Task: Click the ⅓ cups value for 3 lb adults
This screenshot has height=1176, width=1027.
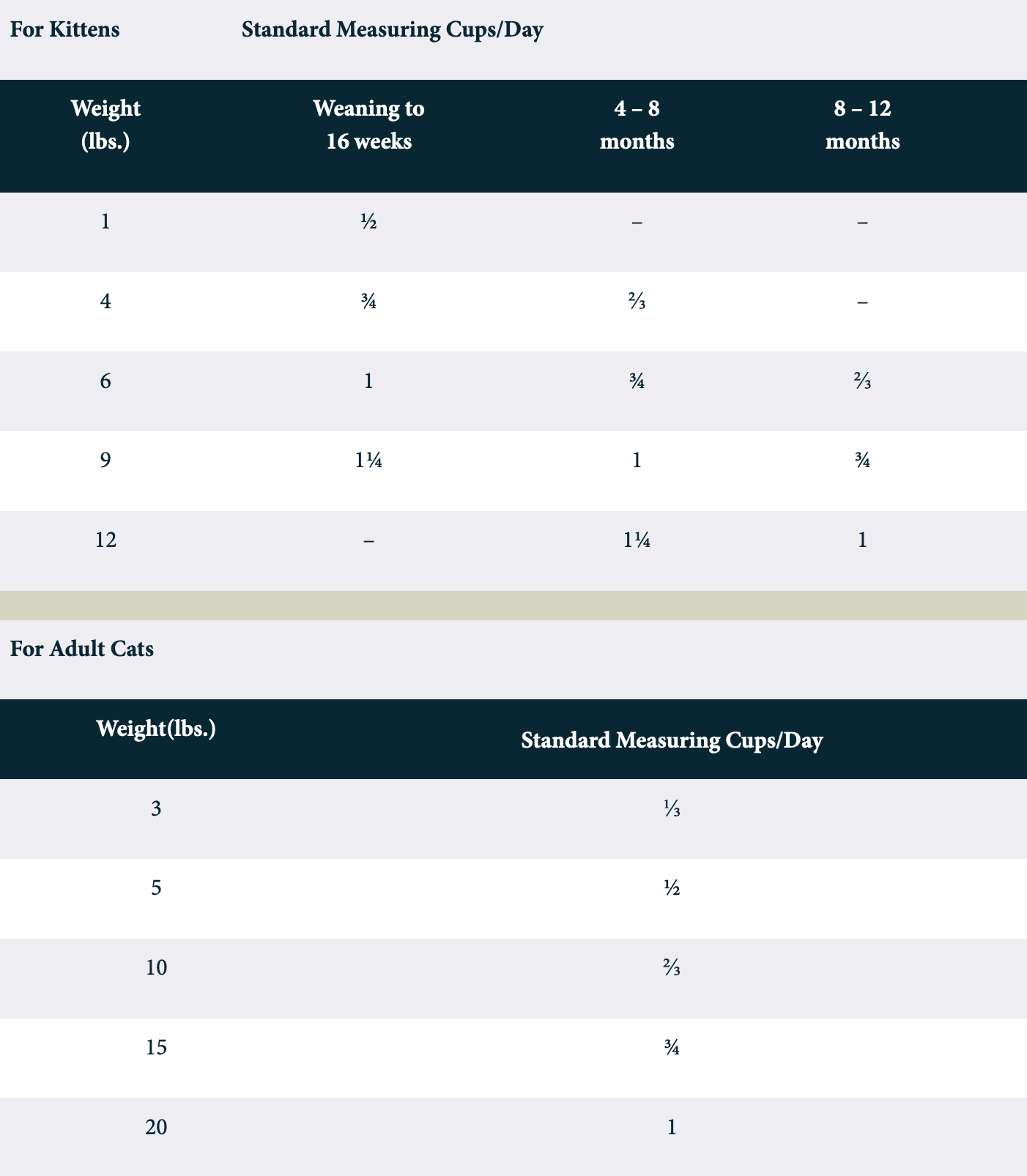Action: click(x=672, y=808)
